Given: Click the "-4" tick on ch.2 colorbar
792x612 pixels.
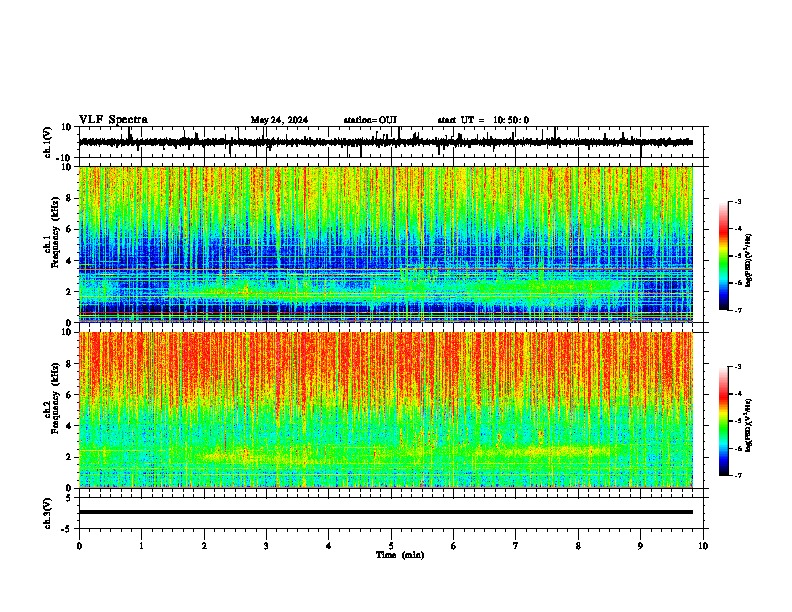Looking at the screenshot, I should point(737,394).
